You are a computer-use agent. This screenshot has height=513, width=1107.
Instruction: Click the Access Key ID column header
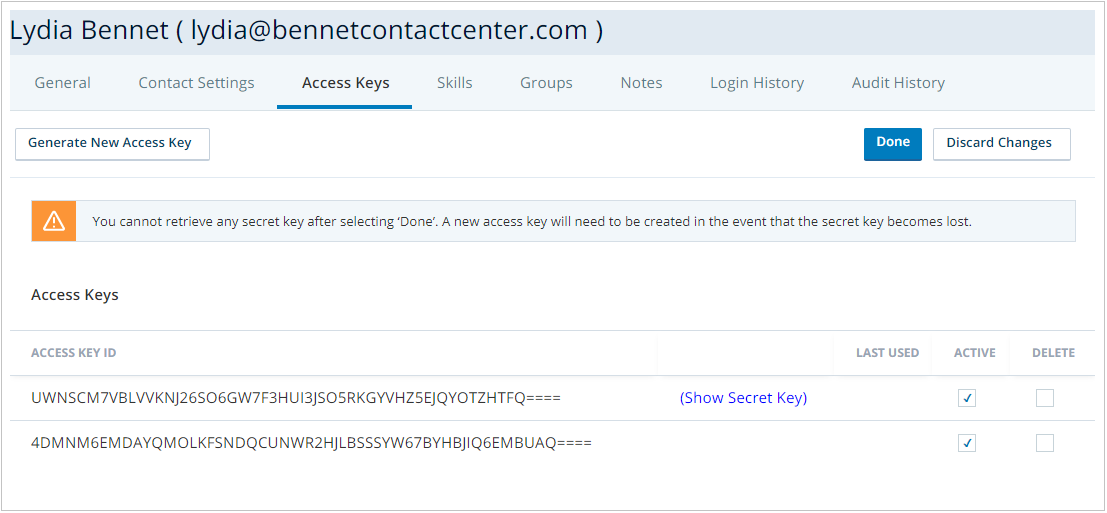[74, 353]
